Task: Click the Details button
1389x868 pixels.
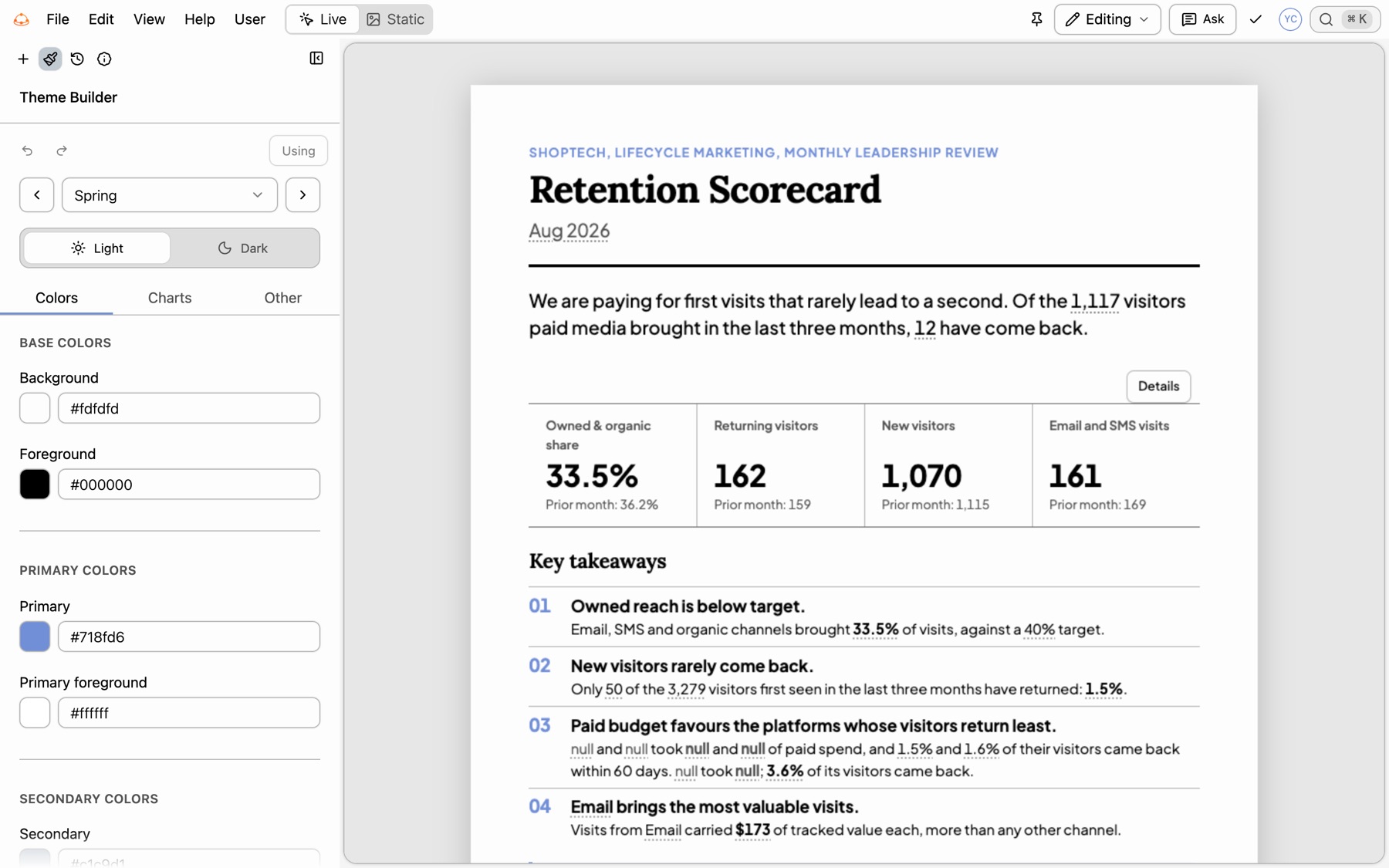Action: coord(1158,387)
